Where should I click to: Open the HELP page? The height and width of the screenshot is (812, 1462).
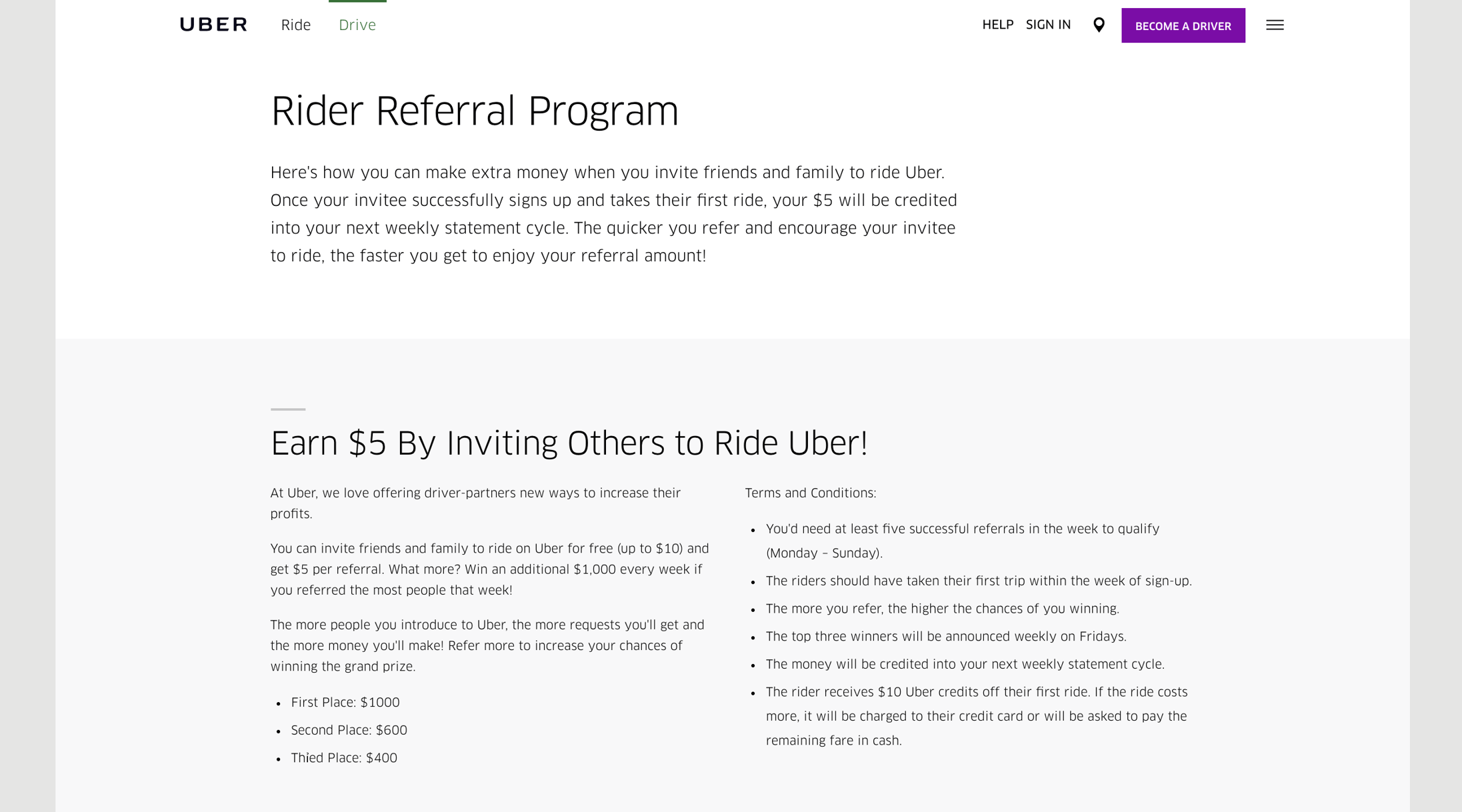pos(997,25)
